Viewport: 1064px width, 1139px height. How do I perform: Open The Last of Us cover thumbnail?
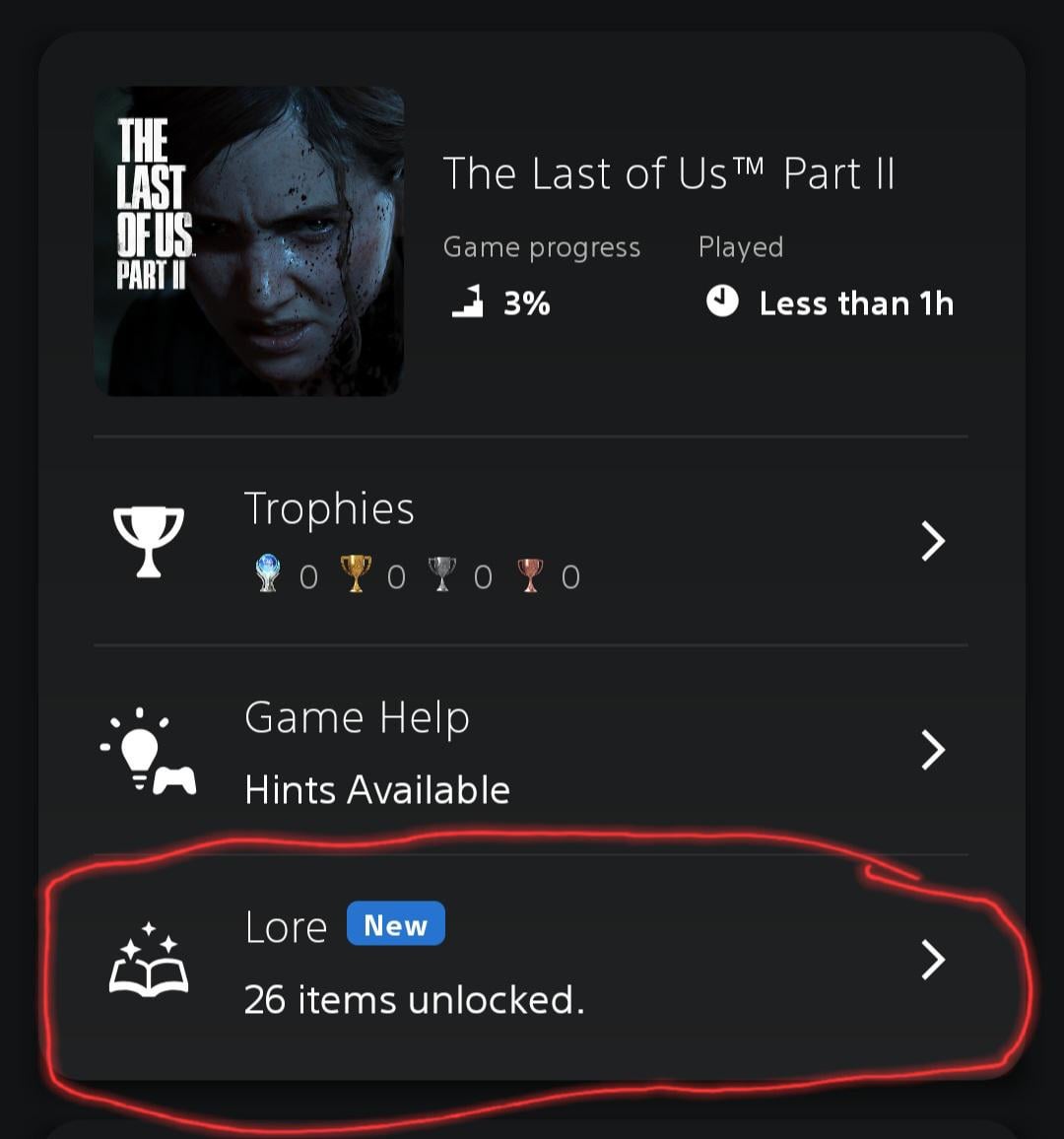pyautogui.click(x=249, y=241)
